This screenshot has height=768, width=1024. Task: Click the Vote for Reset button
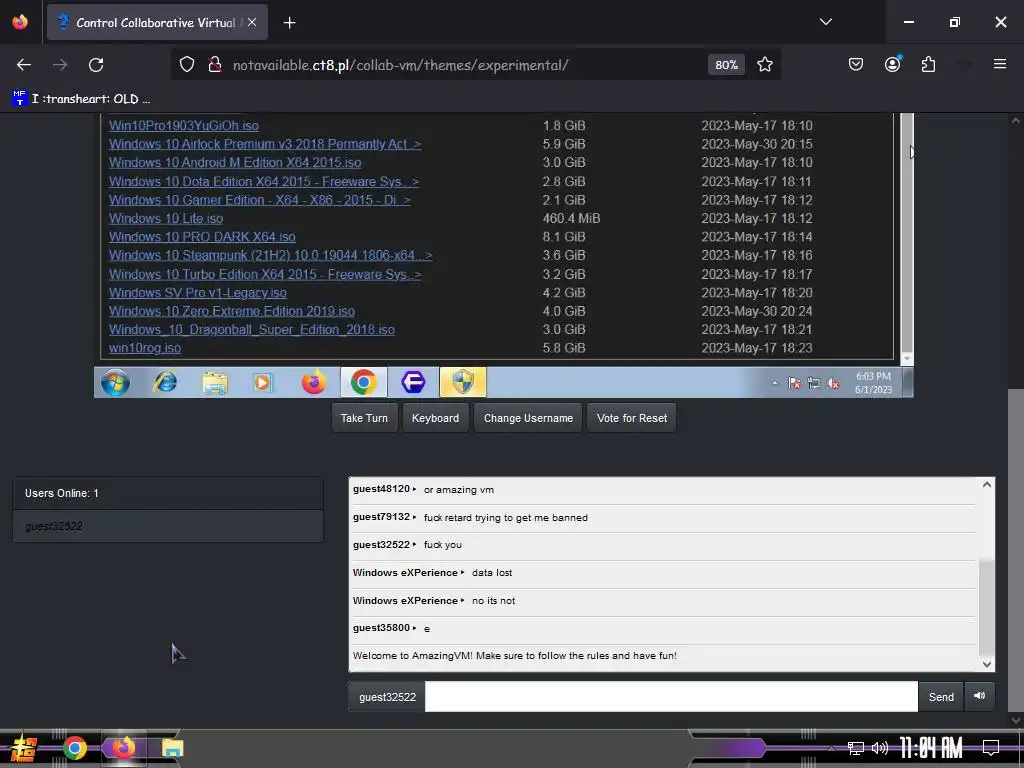(632, 418)
